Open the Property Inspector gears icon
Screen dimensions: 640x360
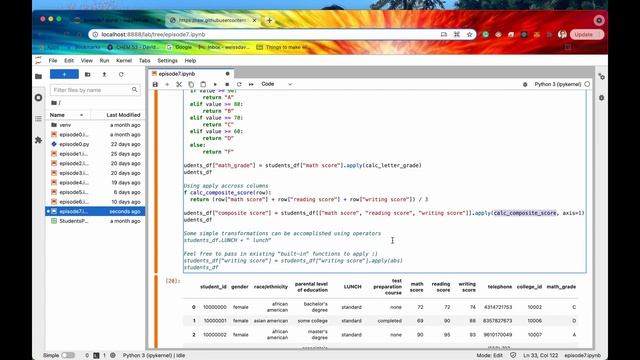pos(601,76)
